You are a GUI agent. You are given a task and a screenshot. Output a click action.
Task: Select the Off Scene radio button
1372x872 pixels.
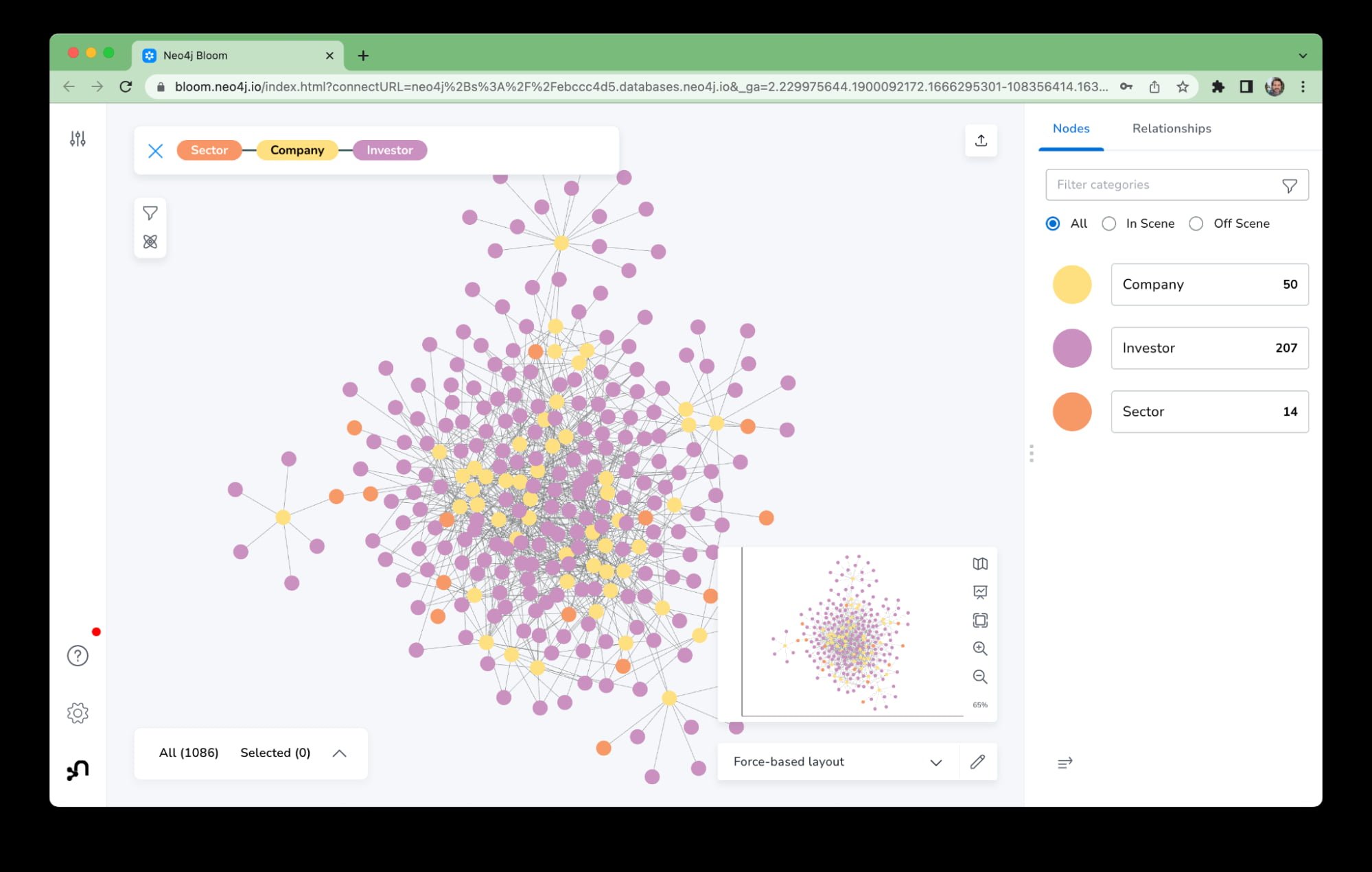(1196, 223)
